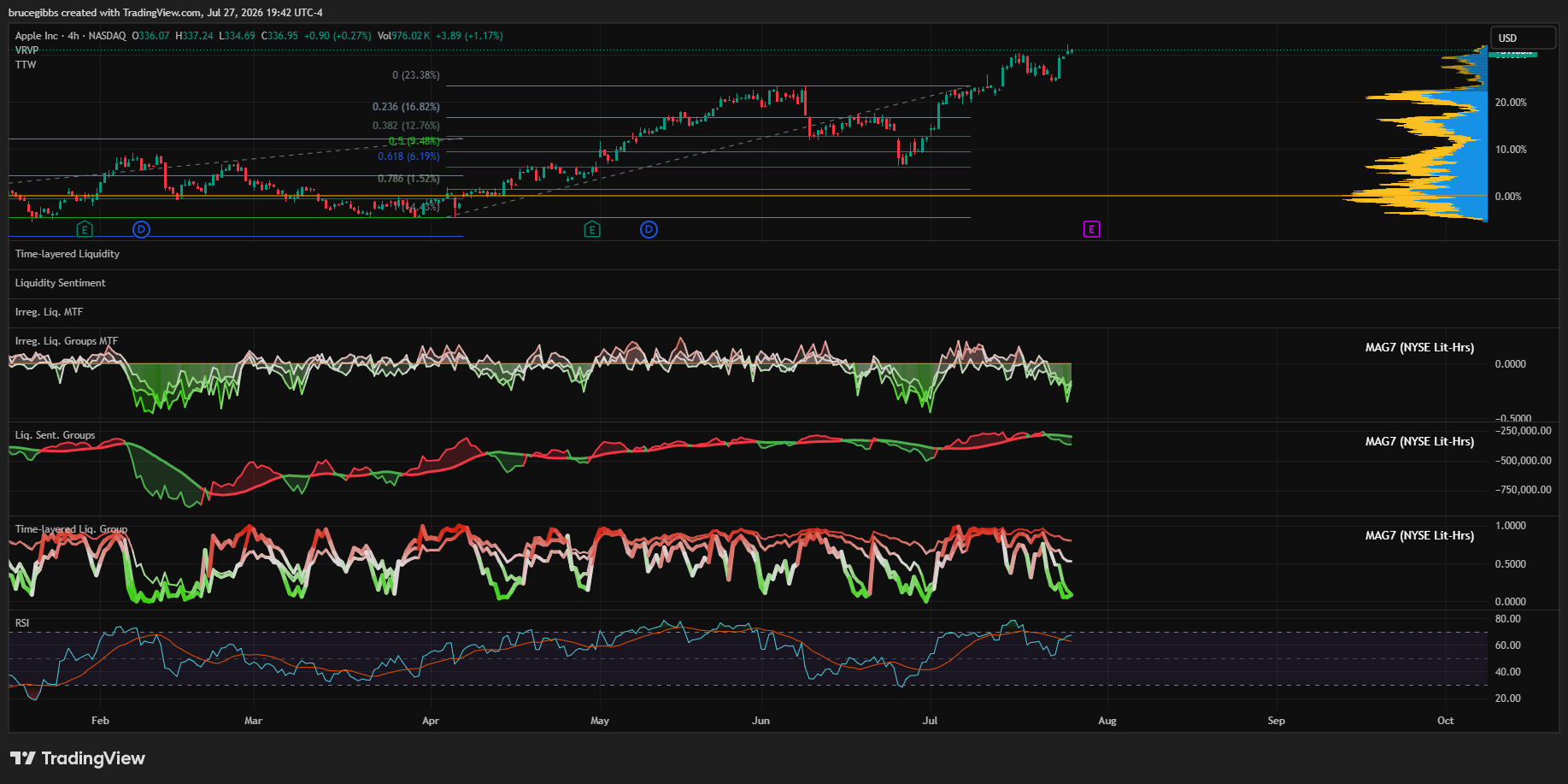Select the green Fib label 0.5 (9.48%)
1568x784 pixels.
click(x=414, y=141)
